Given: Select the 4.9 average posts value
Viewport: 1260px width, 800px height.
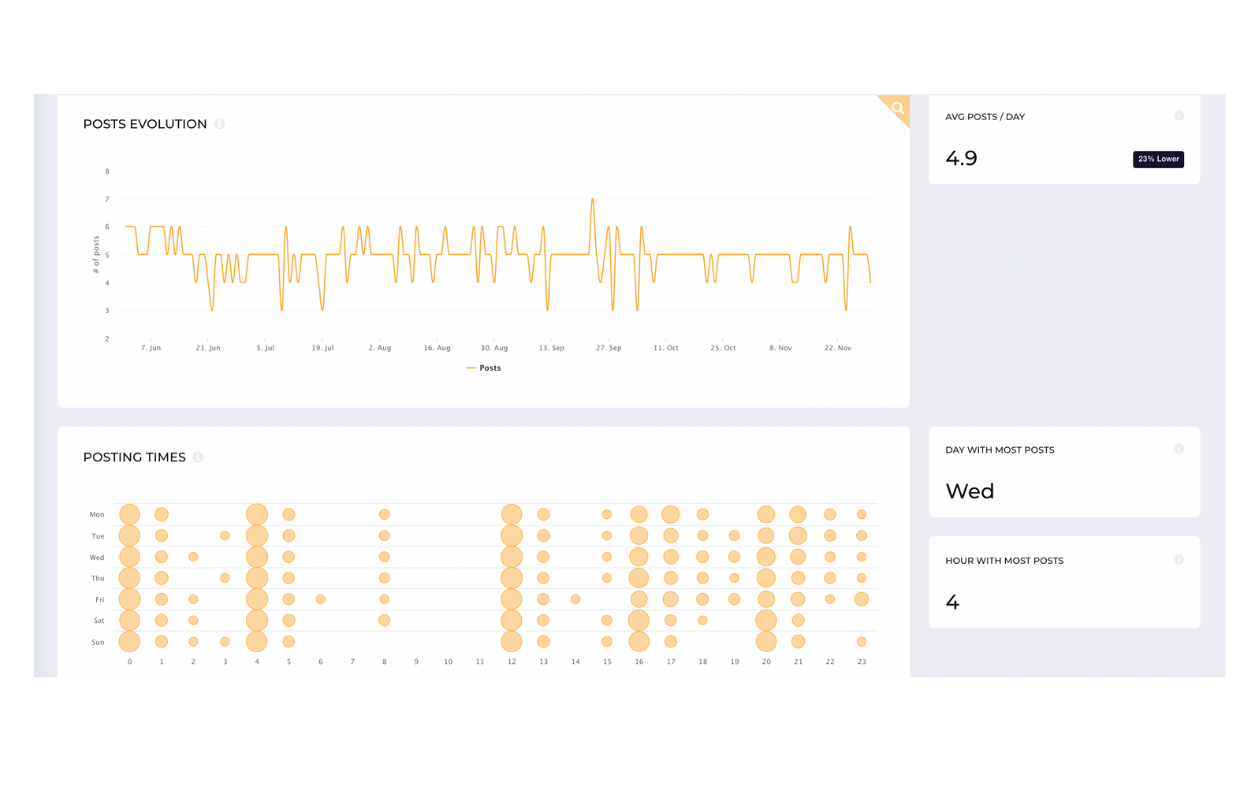Looking at the screenshot, I should pyautogui.click(x=962, y=158).
